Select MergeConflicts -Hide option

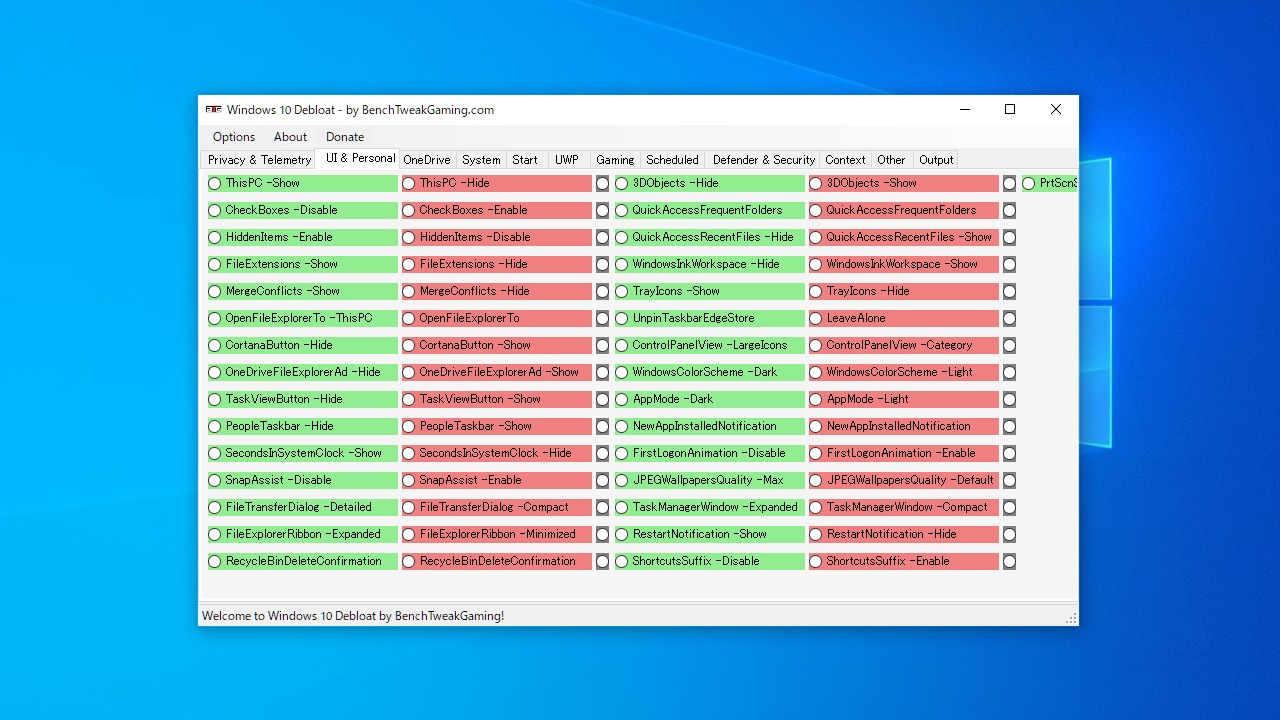tap(496, 292)
